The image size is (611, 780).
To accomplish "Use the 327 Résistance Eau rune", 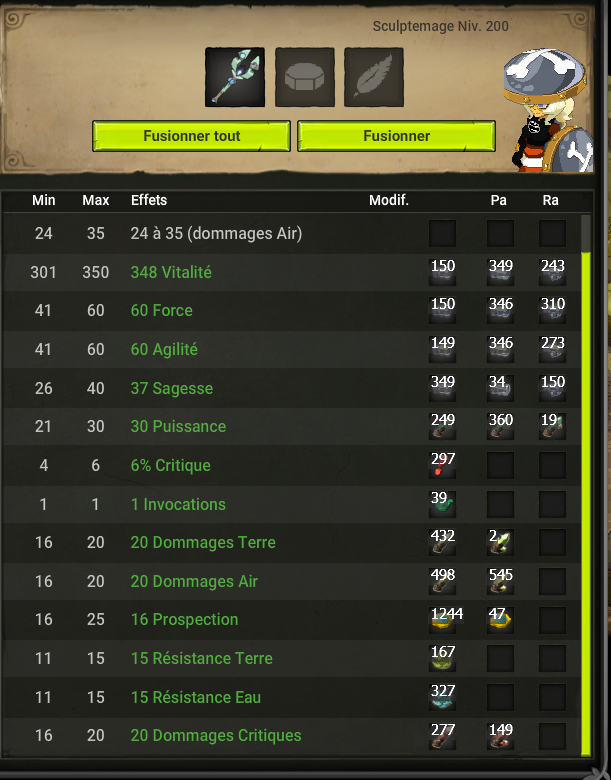I will tap(442, 697).
